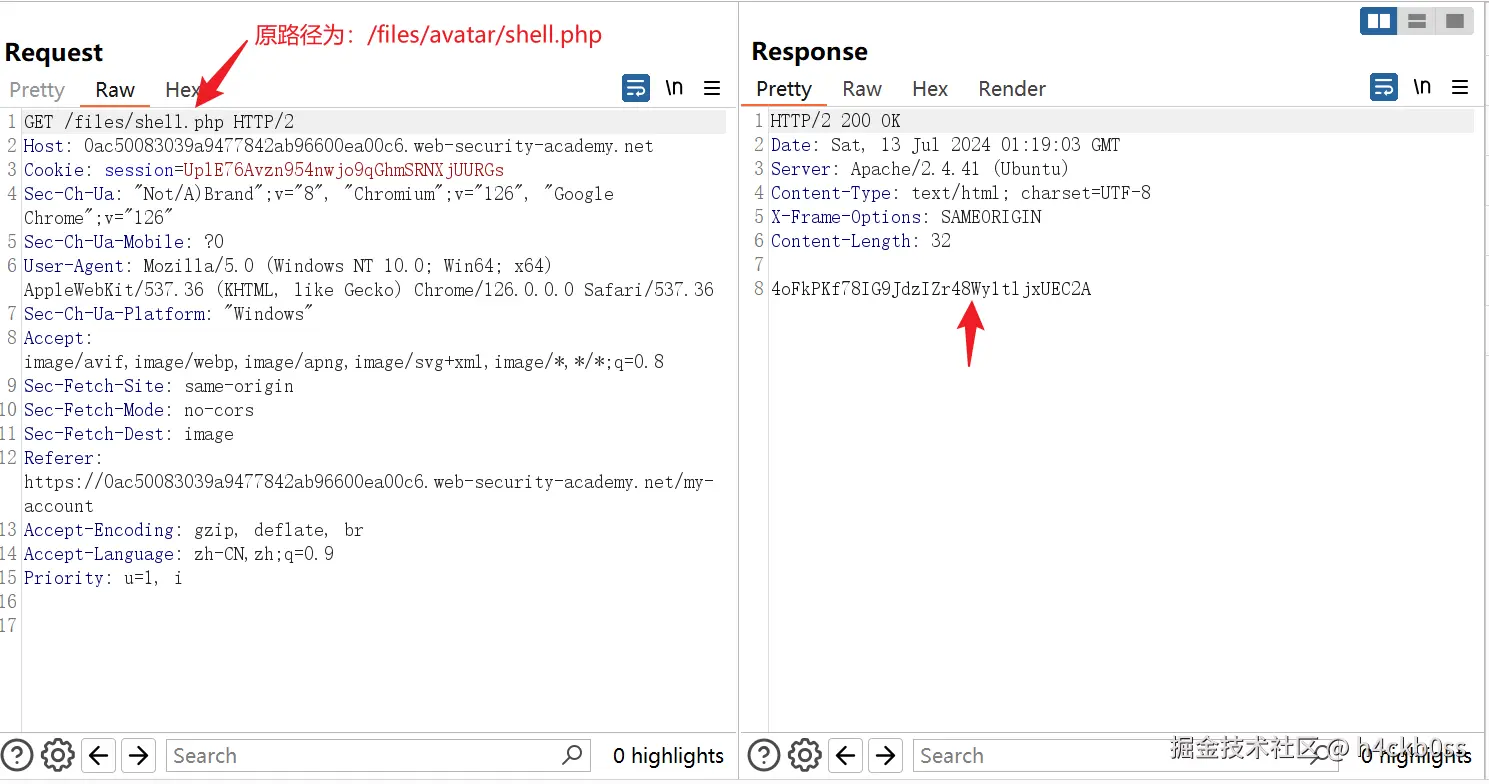Open the Response Hex tab
The height and width of the screenshot is (784, 1489).
tap(930, 89)
